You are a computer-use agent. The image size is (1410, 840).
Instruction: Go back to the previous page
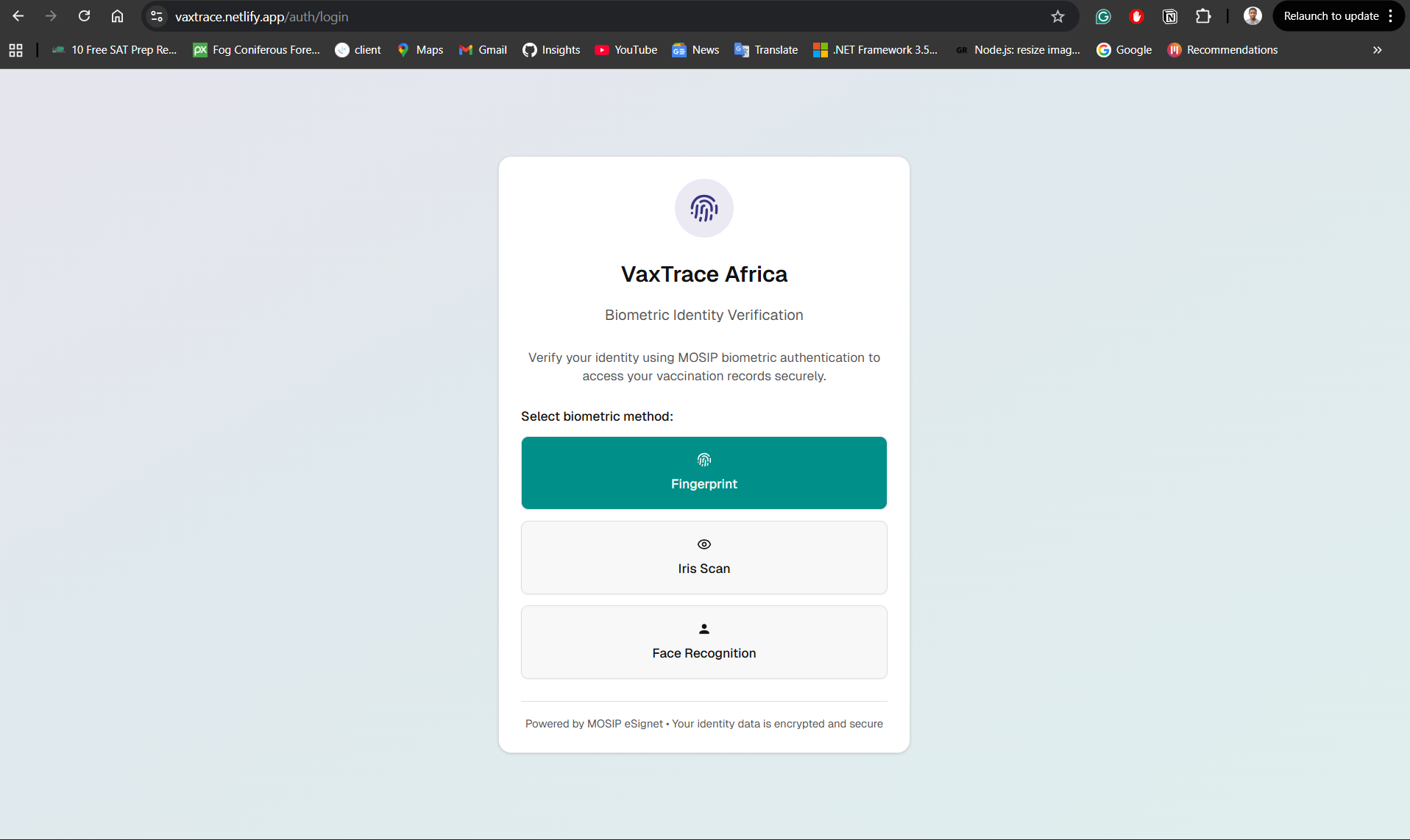[18, 16]
